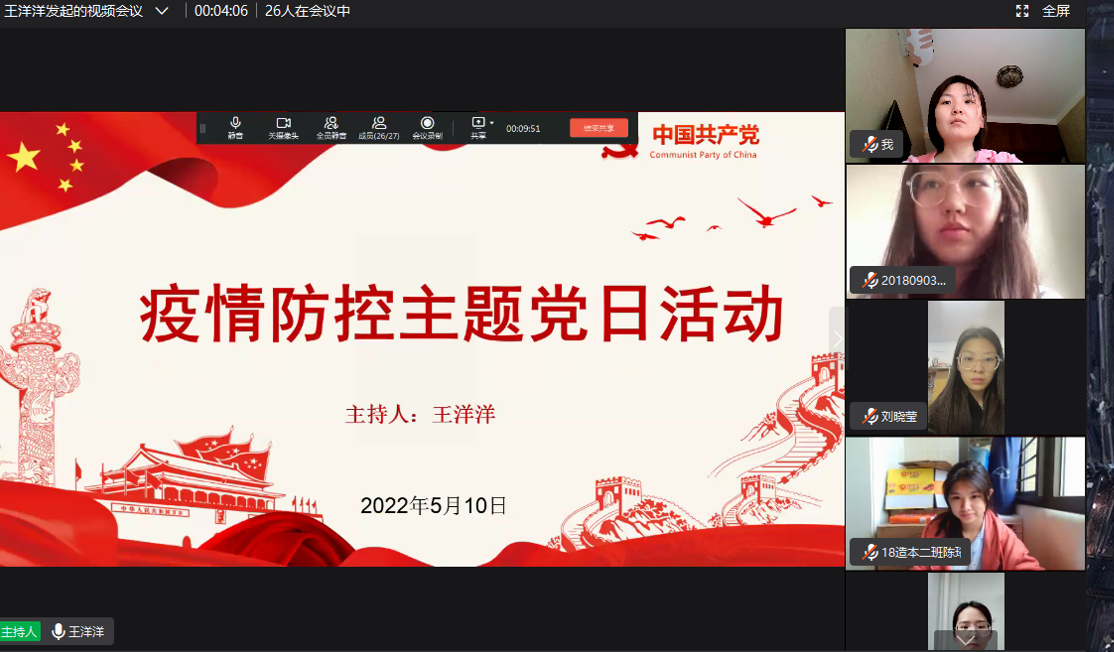Click the green 主持人 host label
1114x652 pixels.
coord(19,632)
